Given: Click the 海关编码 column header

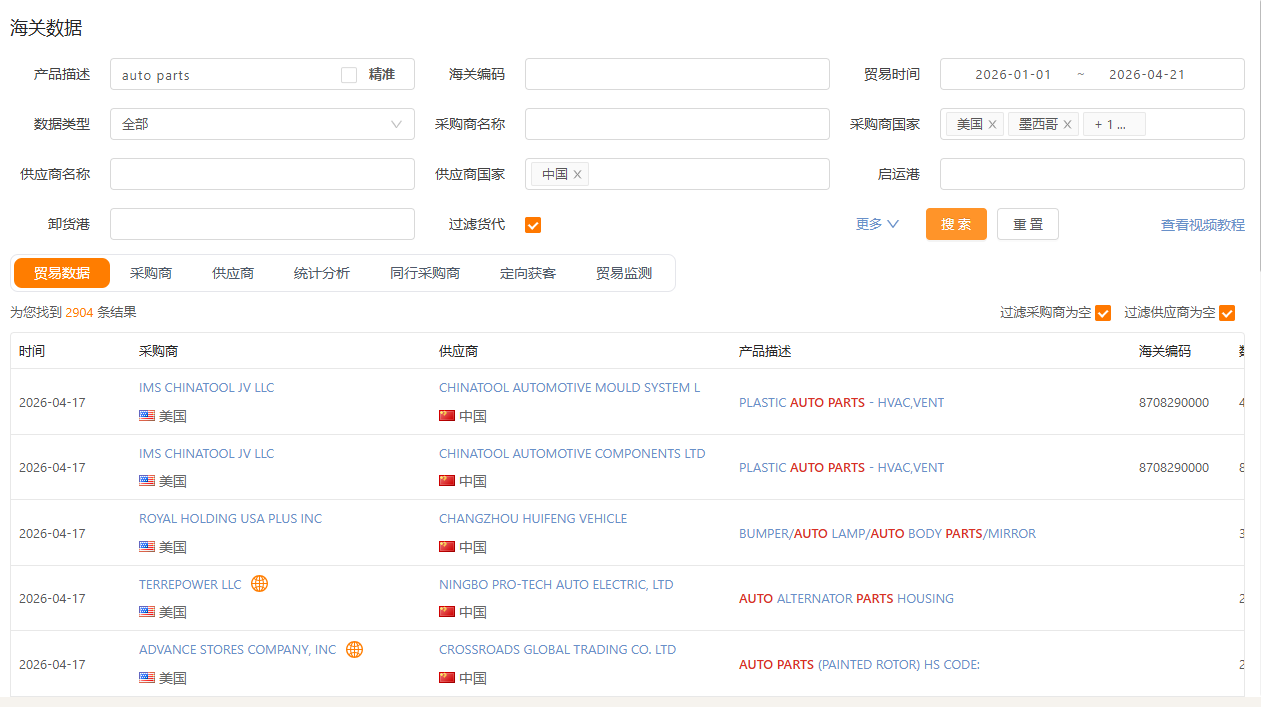Looking at the screenshot, I should coord(1165,351).
